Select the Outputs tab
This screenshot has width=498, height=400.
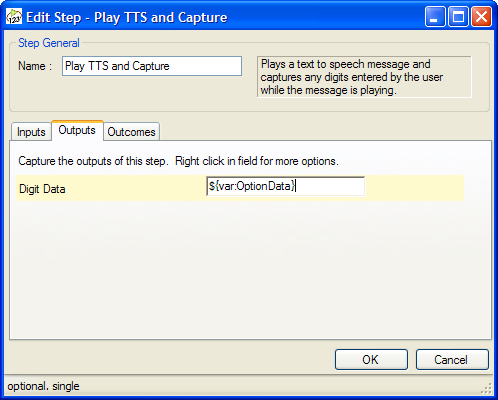[x=77, y=130]
